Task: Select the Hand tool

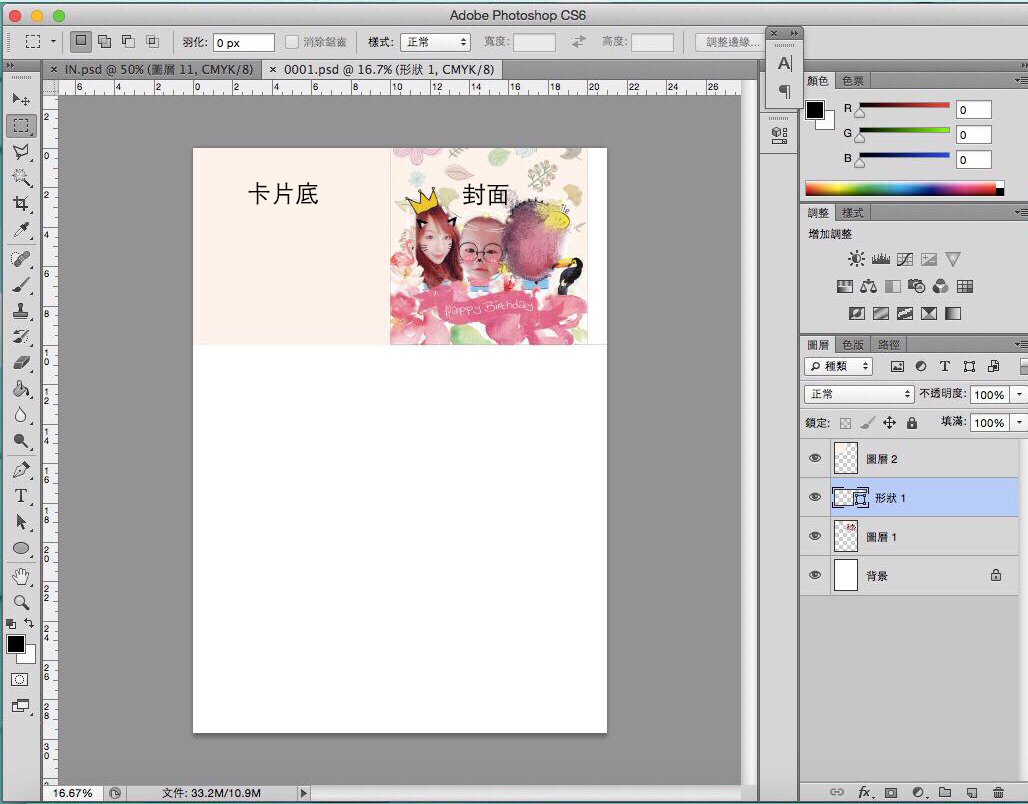Action: pyautogui.click(x=21, y=576)
